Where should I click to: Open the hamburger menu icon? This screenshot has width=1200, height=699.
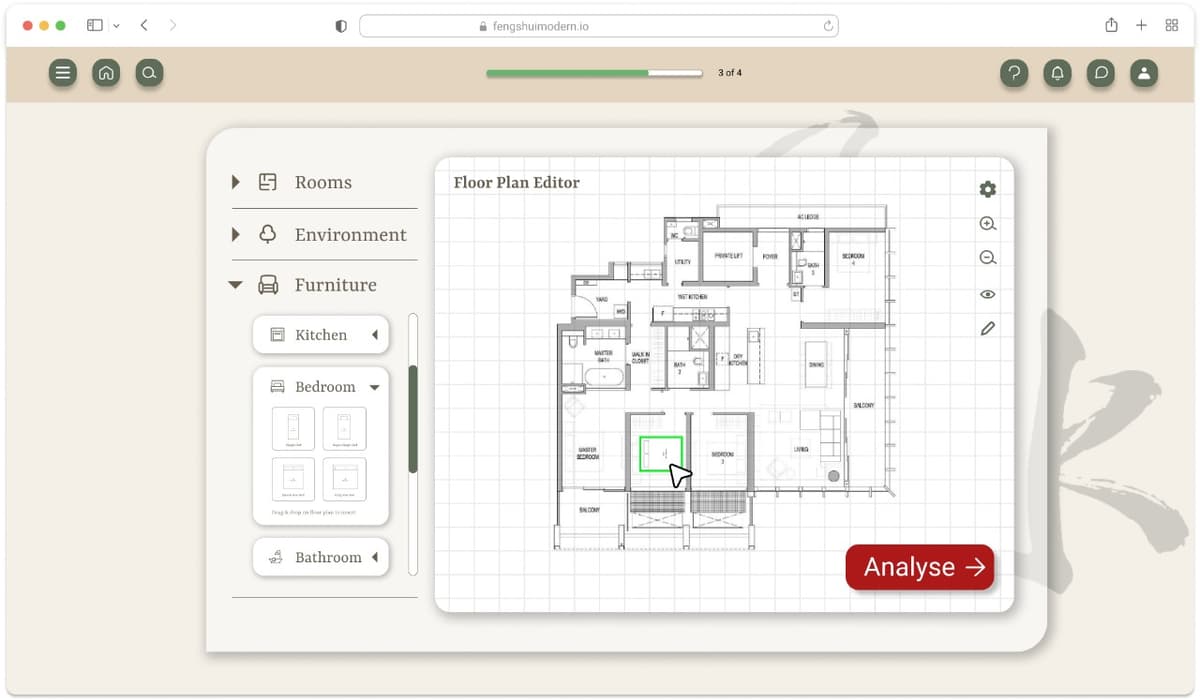[62, 72]
